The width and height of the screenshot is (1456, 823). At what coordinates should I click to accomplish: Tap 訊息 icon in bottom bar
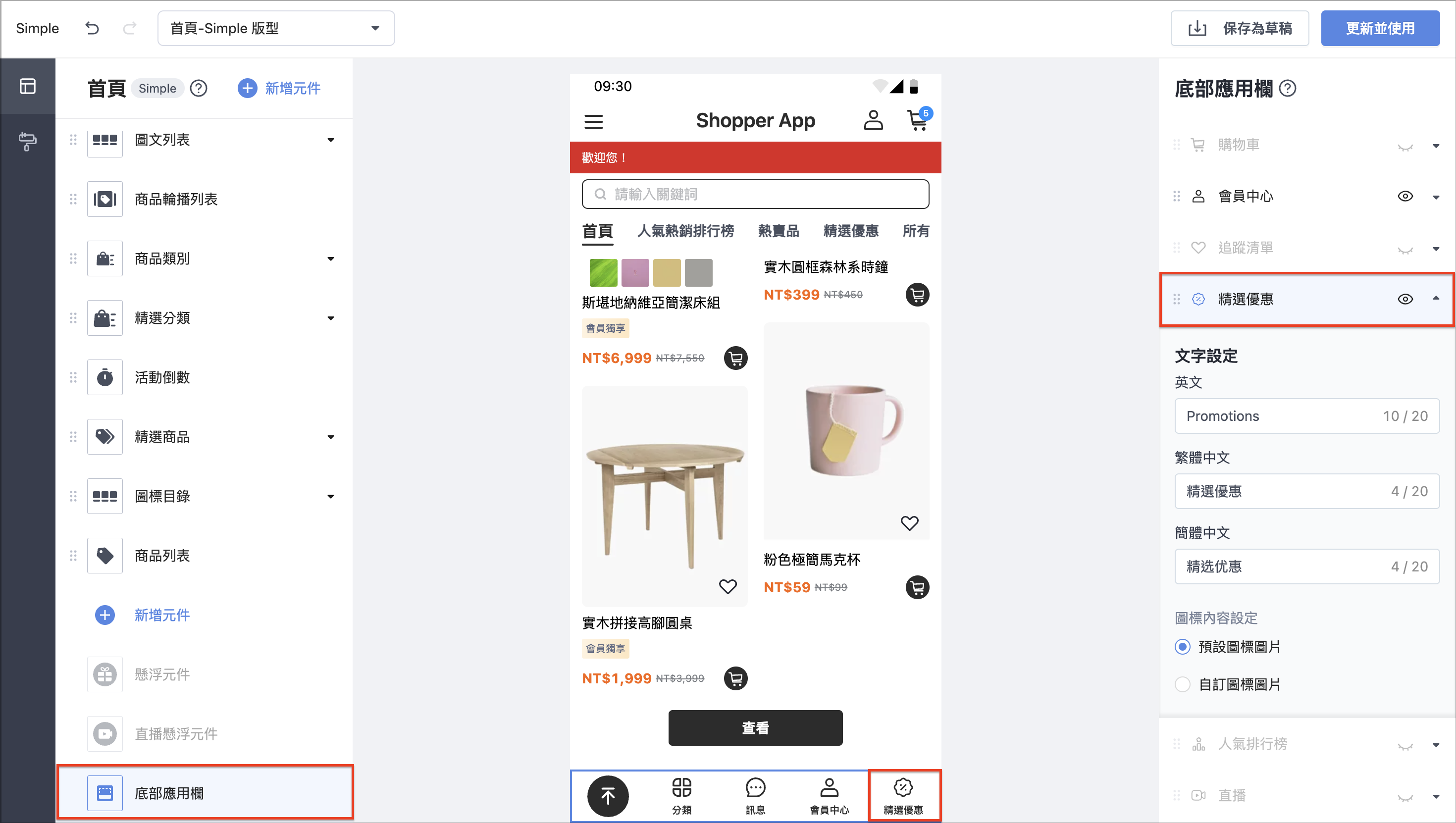click(x=756, y=787)
